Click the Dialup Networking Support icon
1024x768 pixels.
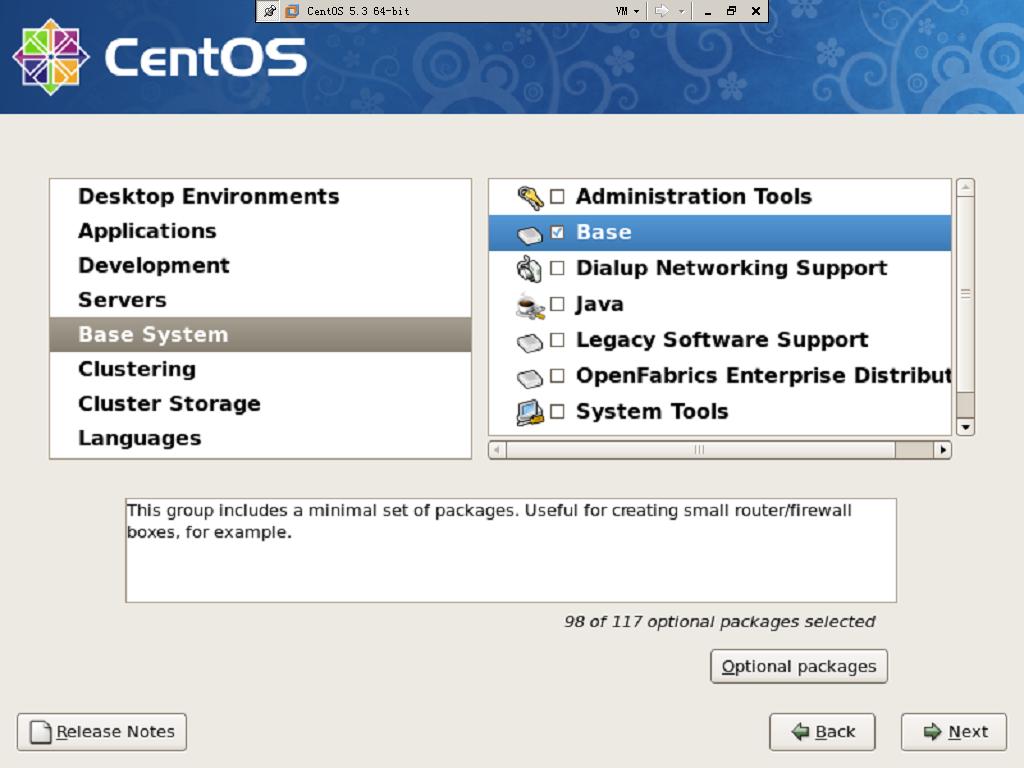tap(529, 269)
